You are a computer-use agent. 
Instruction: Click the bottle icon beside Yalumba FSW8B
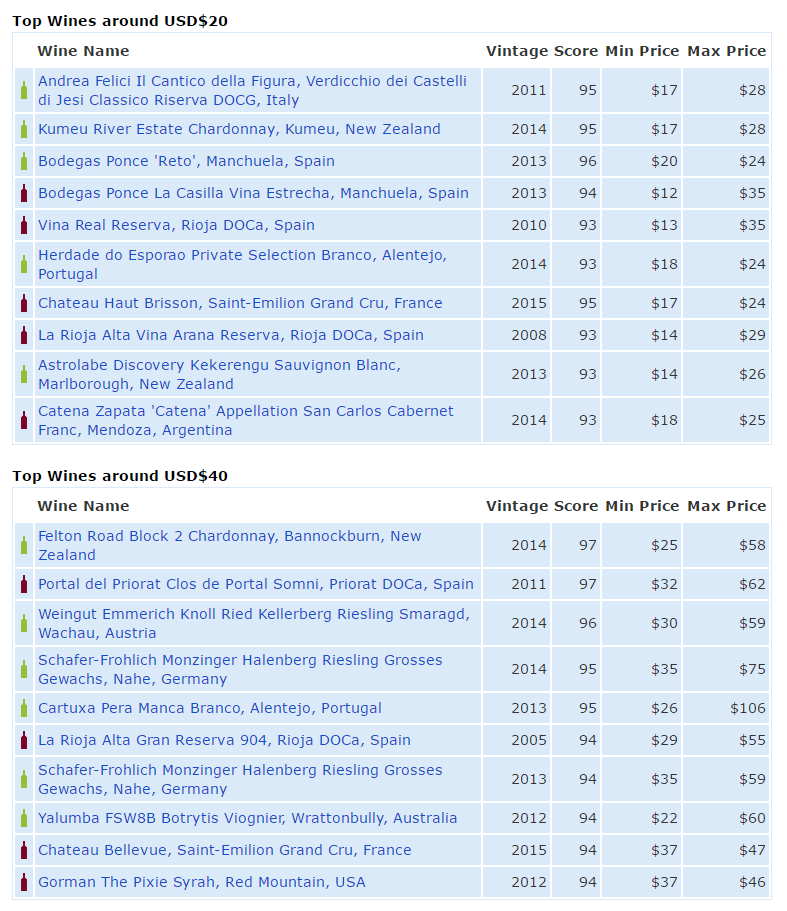click(x=24, y=817)
